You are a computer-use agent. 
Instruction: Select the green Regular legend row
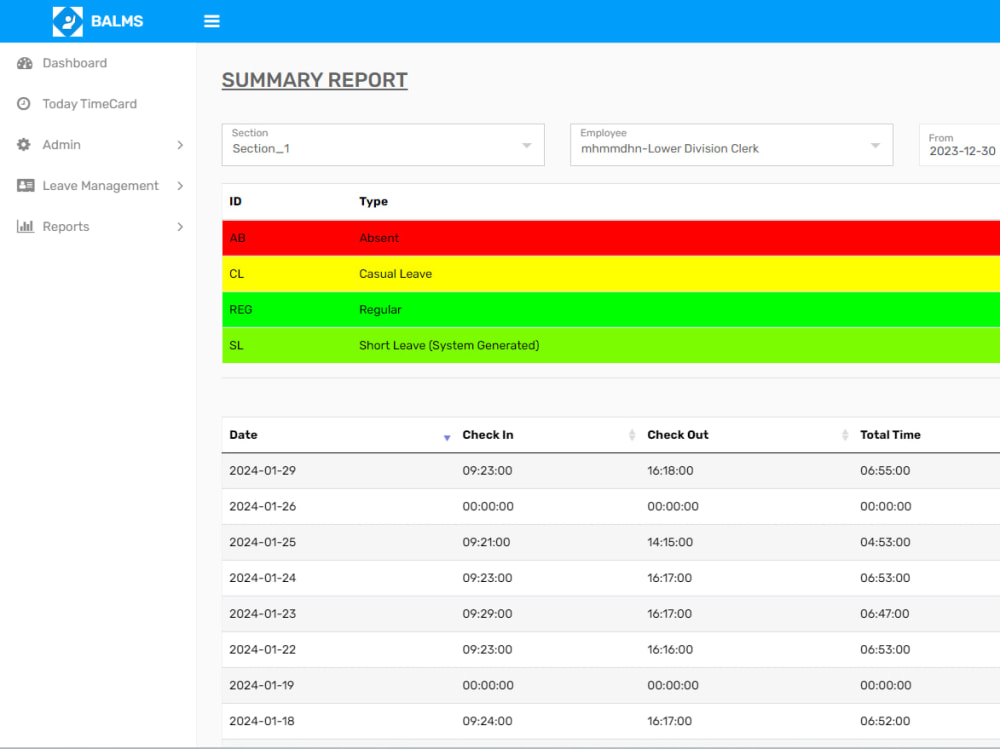coord(611,309)
